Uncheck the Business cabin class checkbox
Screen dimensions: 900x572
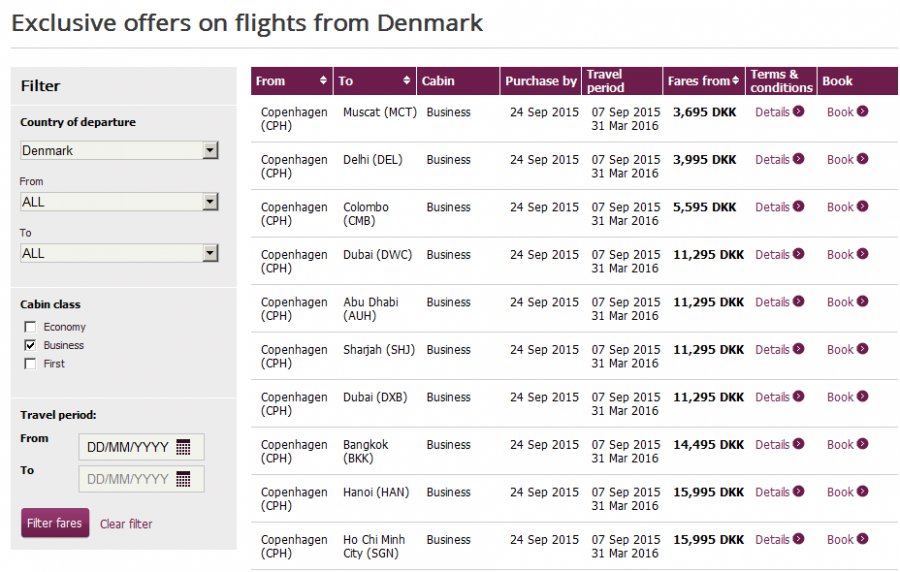tap(30, 345)
